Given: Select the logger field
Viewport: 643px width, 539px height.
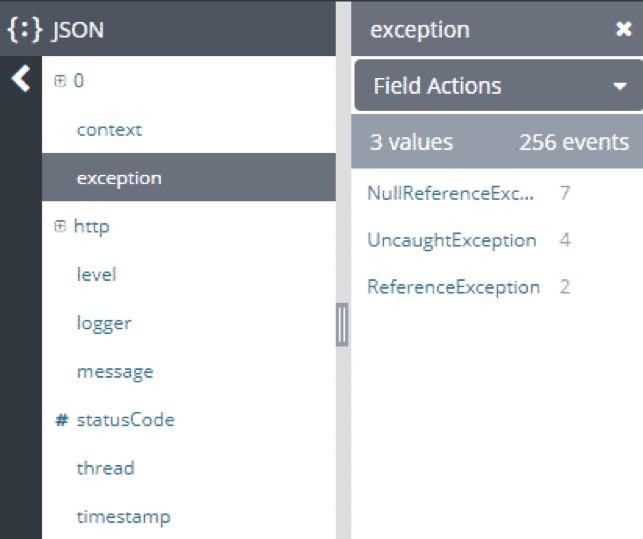Looking at the screenshot, I should 103,323.
